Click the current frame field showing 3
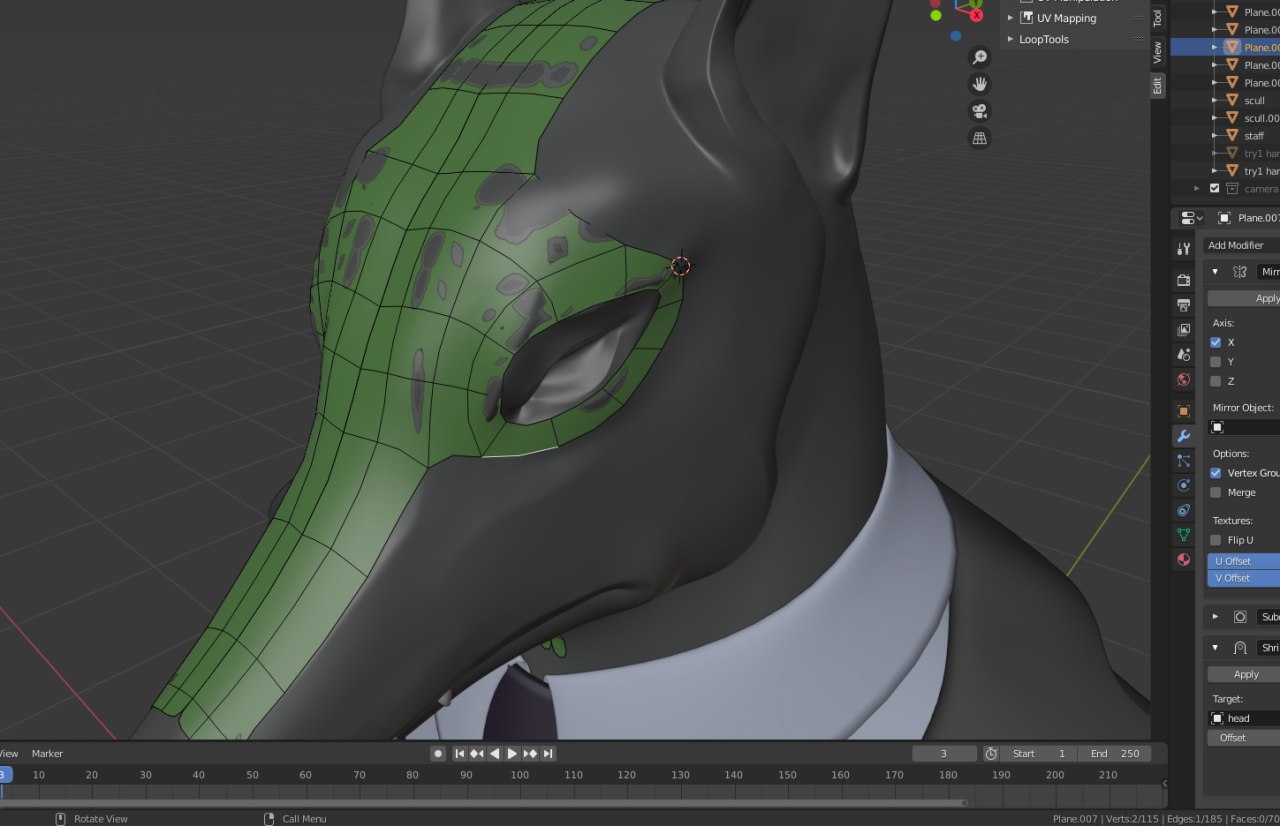The width and height of the screenshot is (1280, 826). 944,753
